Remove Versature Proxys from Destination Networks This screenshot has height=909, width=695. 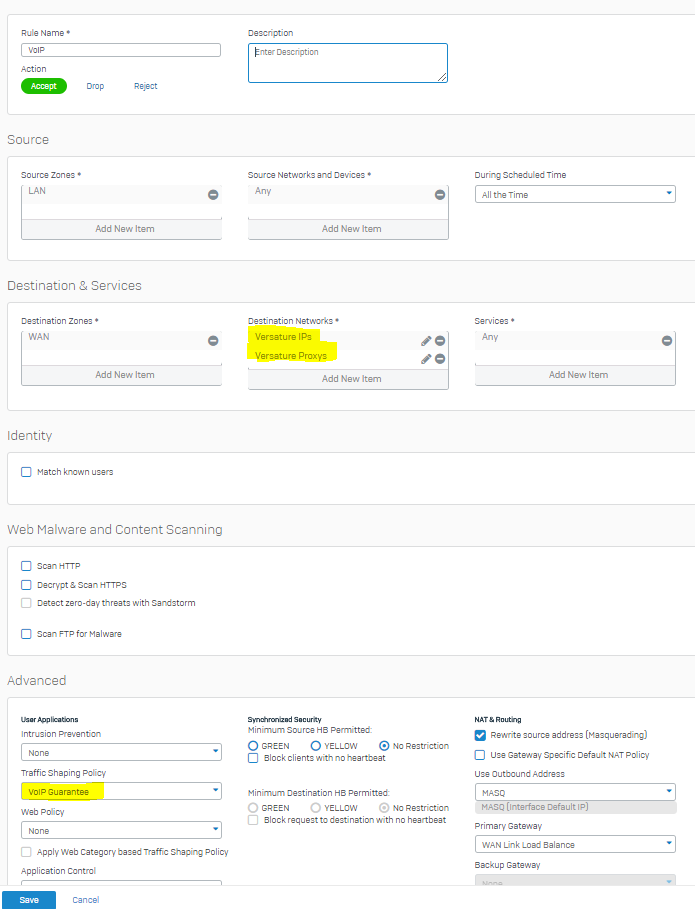click(x=440, y=359)
